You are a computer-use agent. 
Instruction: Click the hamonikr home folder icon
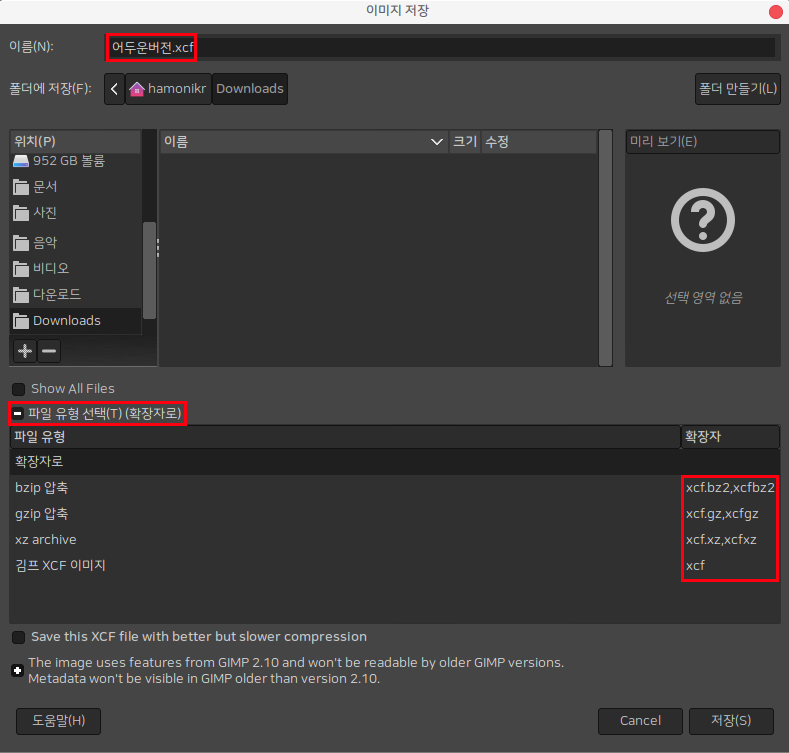pos(137,89)
